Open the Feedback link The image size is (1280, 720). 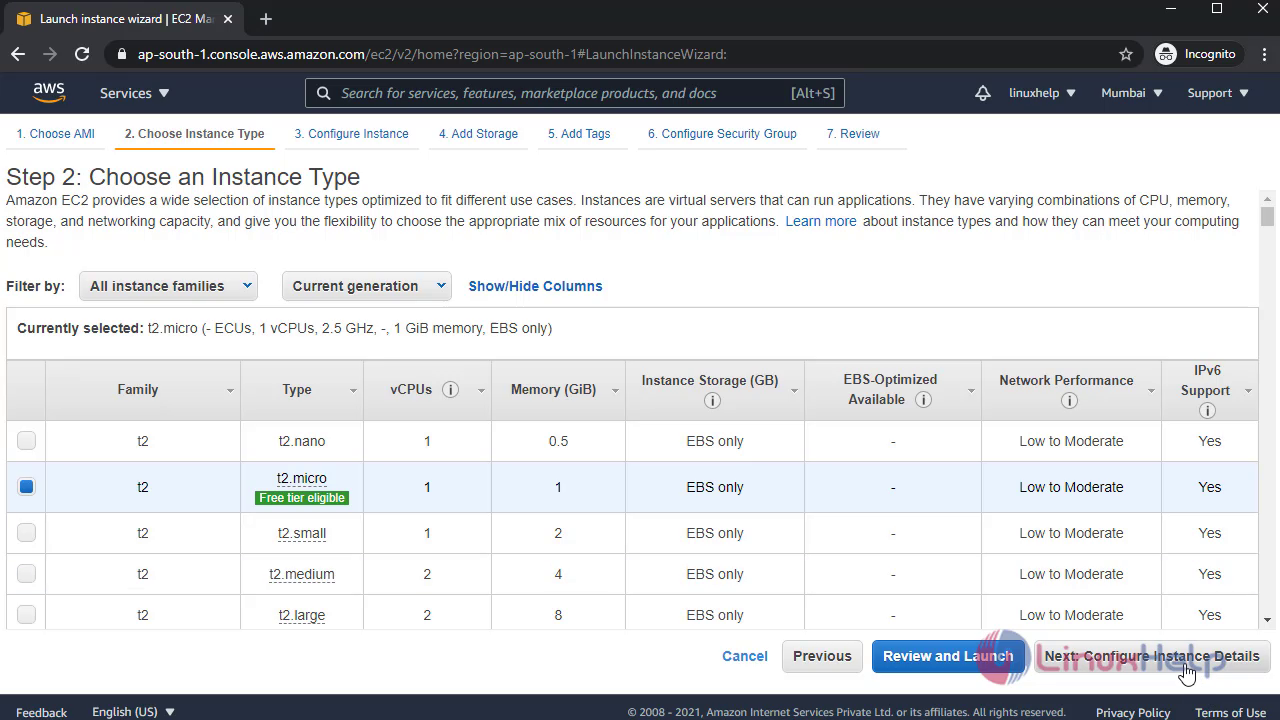(x=41, y=712)
